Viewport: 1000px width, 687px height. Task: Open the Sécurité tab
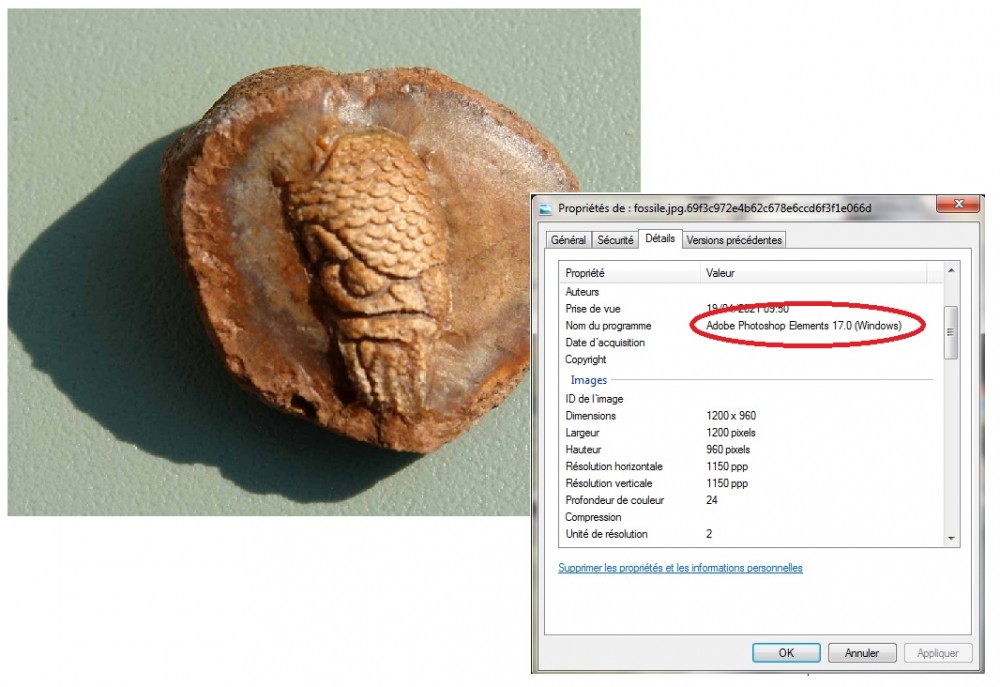[615, 240]
